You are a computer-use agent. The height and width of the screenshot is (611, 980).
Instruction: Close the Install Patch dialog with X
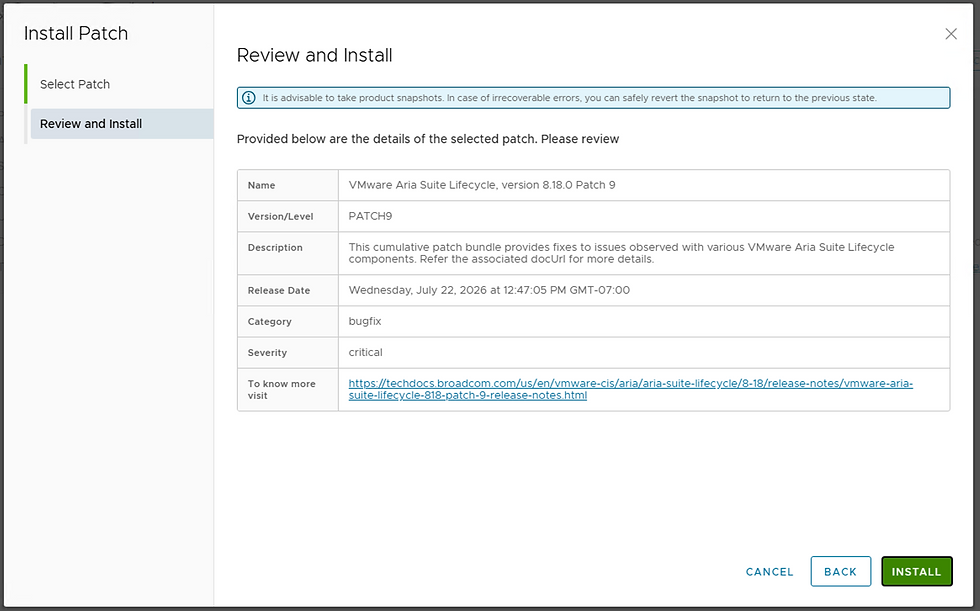click(x=951, y=34)
